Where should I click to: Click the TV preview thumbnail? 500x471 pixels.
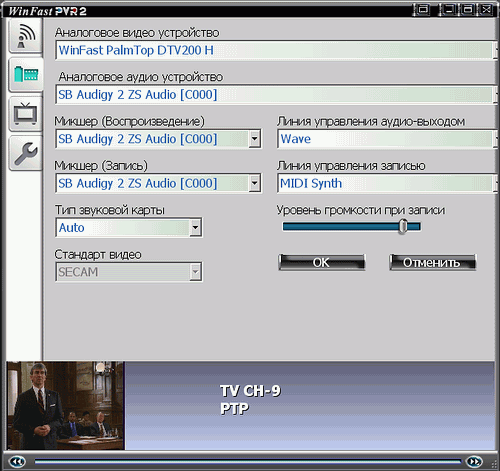coord(66,405)
